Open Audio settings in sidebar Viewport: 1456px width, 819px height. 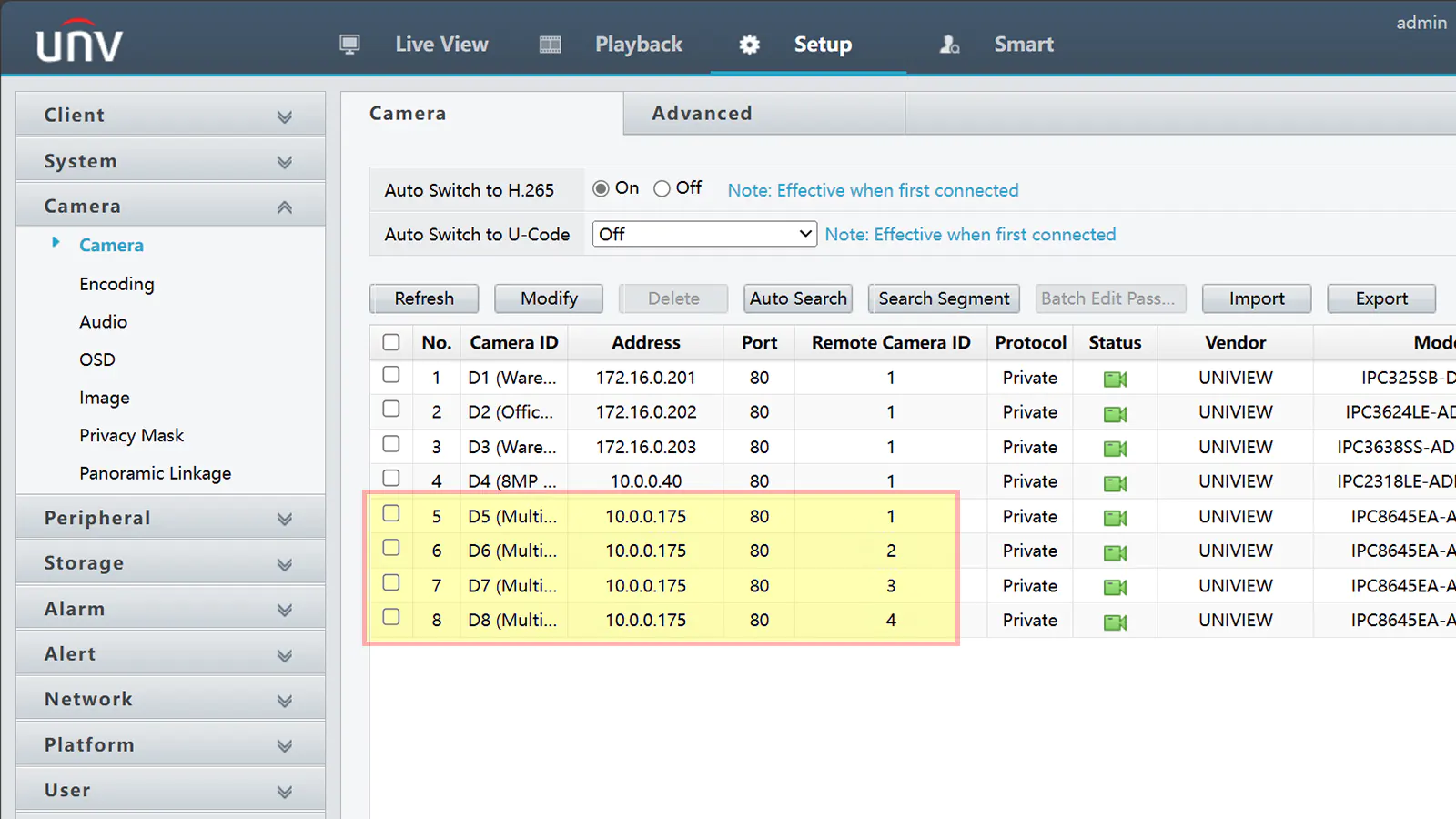103,321
